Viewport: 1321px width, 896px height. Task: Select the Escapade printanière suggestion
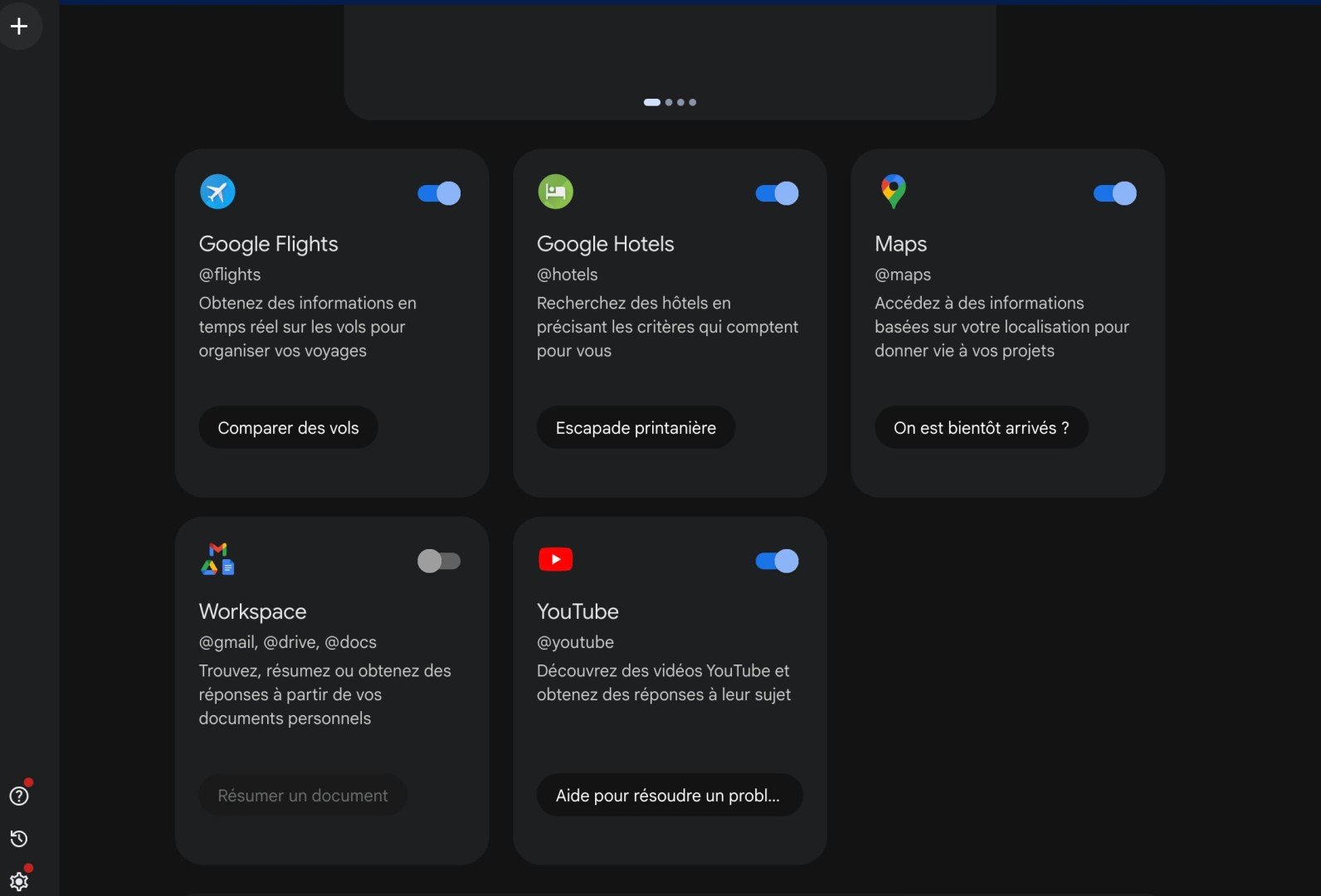pos(636,427)
